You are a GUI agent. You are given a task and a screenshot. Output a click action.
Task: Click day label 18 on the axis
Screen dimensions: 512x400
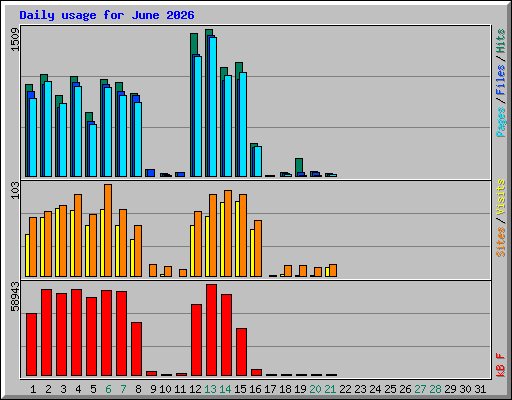tap(285, 389)
